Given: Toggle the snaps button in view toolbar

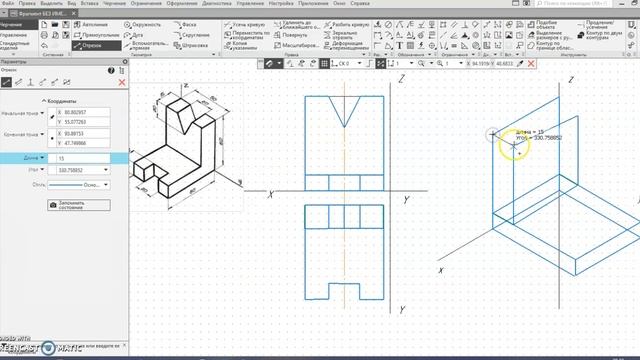Looking at the screenshot, I should coord(269,64).
